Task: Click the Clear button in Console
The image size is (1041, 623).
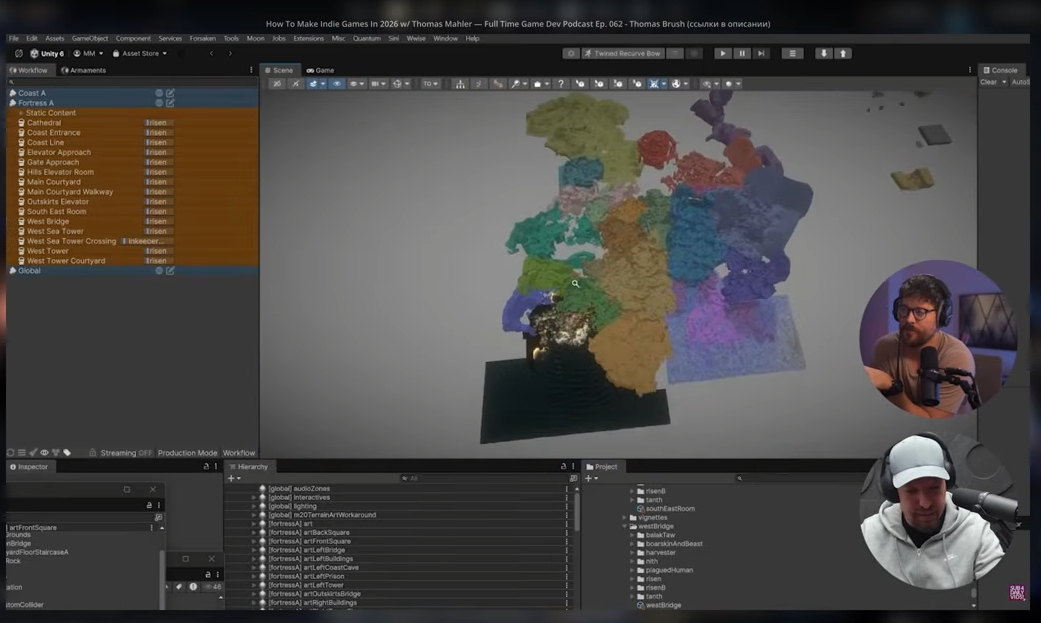Action: point(989,82)
